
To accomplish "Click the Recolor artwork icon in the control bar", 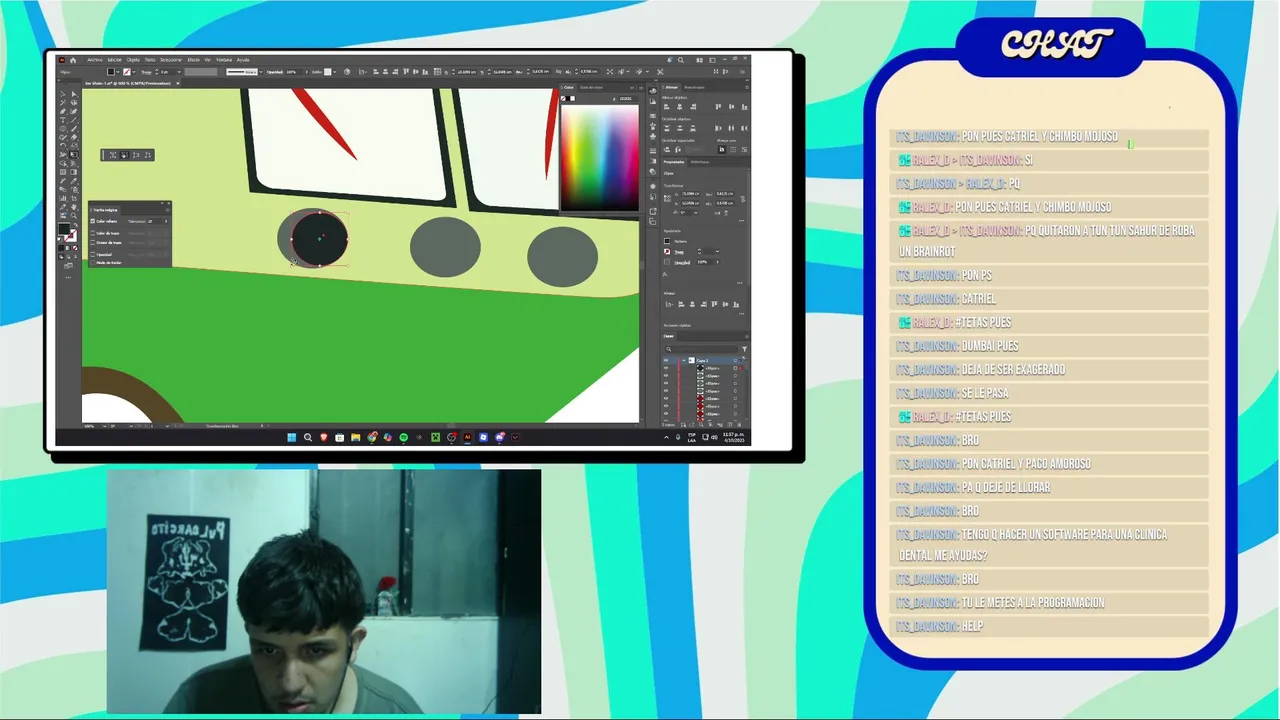I will [x=347, y=72].
